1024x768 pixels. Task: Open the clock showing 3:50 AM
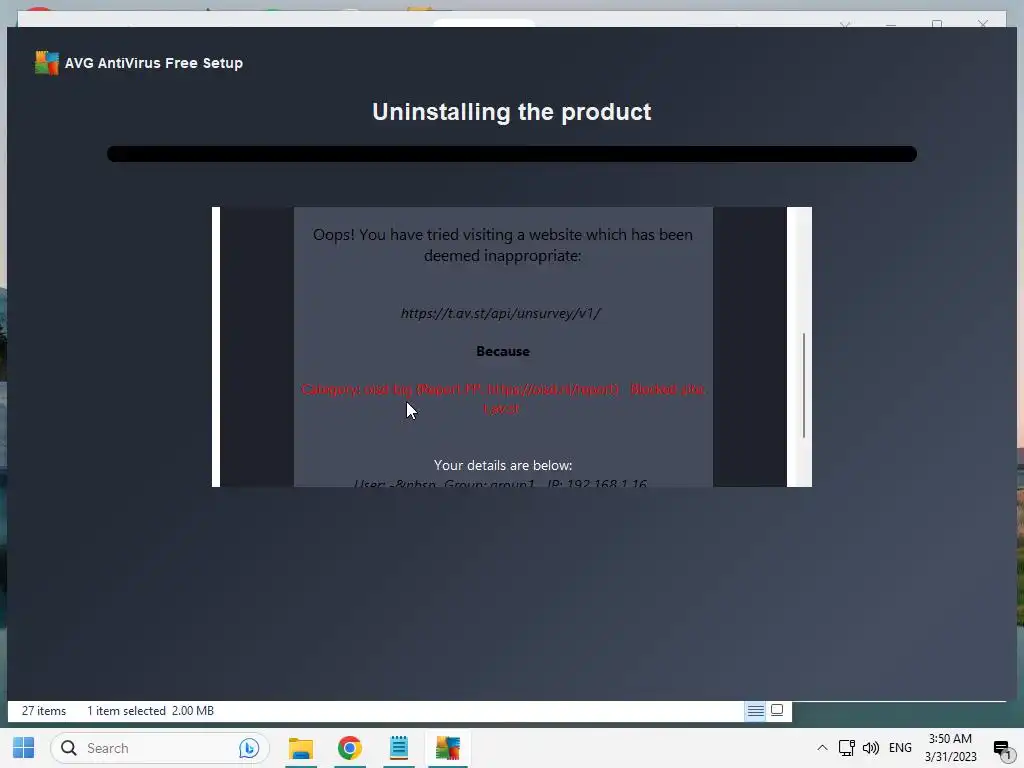click(x=950, y=748)
